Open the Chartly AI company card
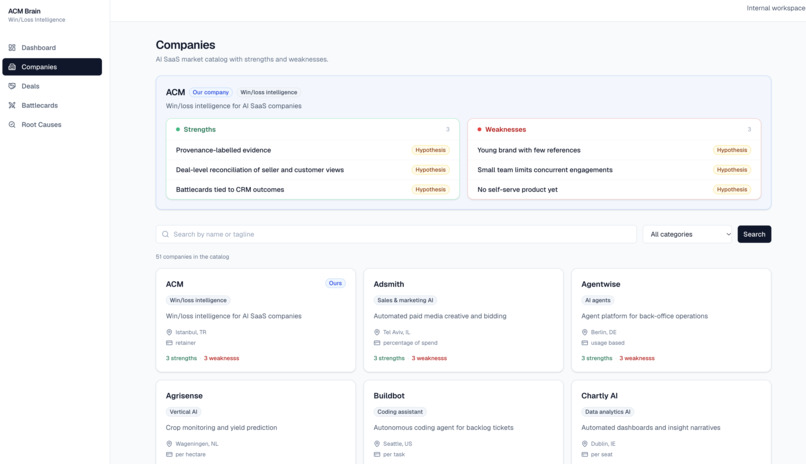Image resolution: width=806 pixels, height=464 pixels. (671, 422)
